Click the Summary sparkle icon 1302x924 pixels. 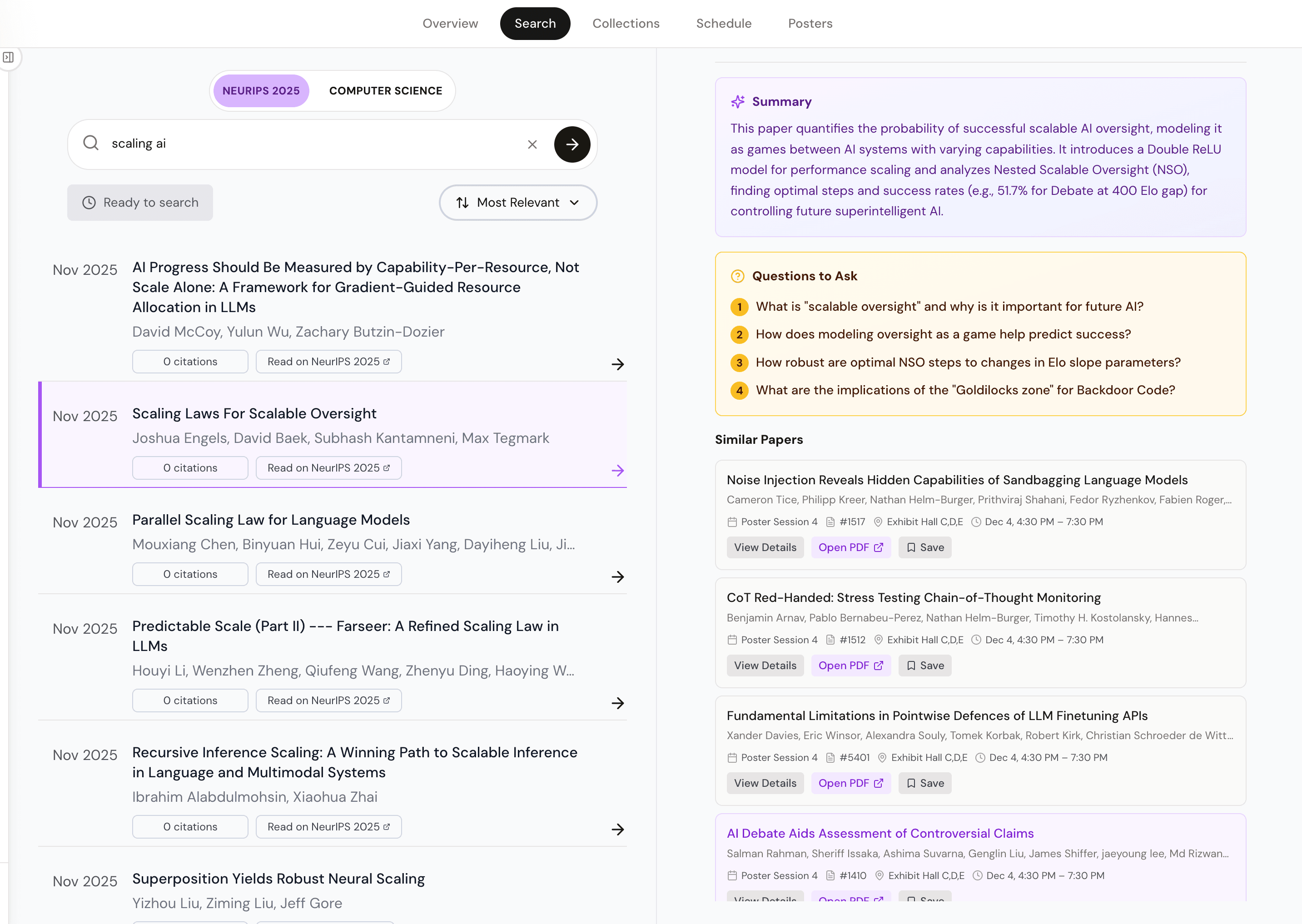pos(738,101)
